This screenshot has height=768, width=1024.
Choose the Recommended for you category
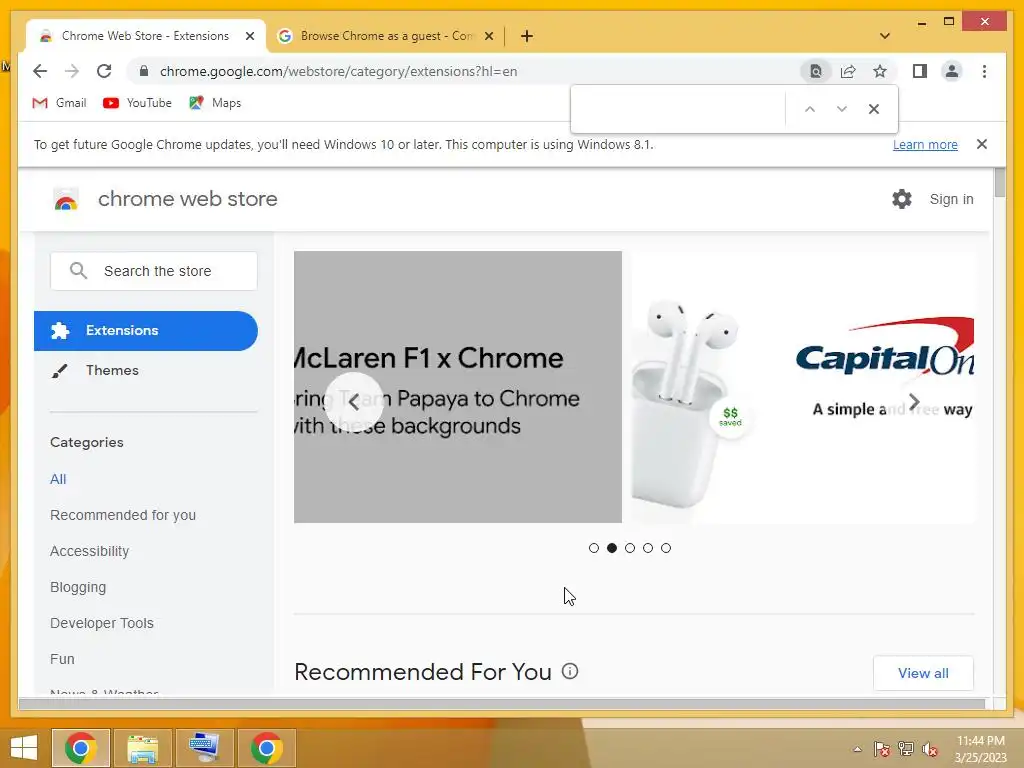pyautogui.click(x=123, y=515)
